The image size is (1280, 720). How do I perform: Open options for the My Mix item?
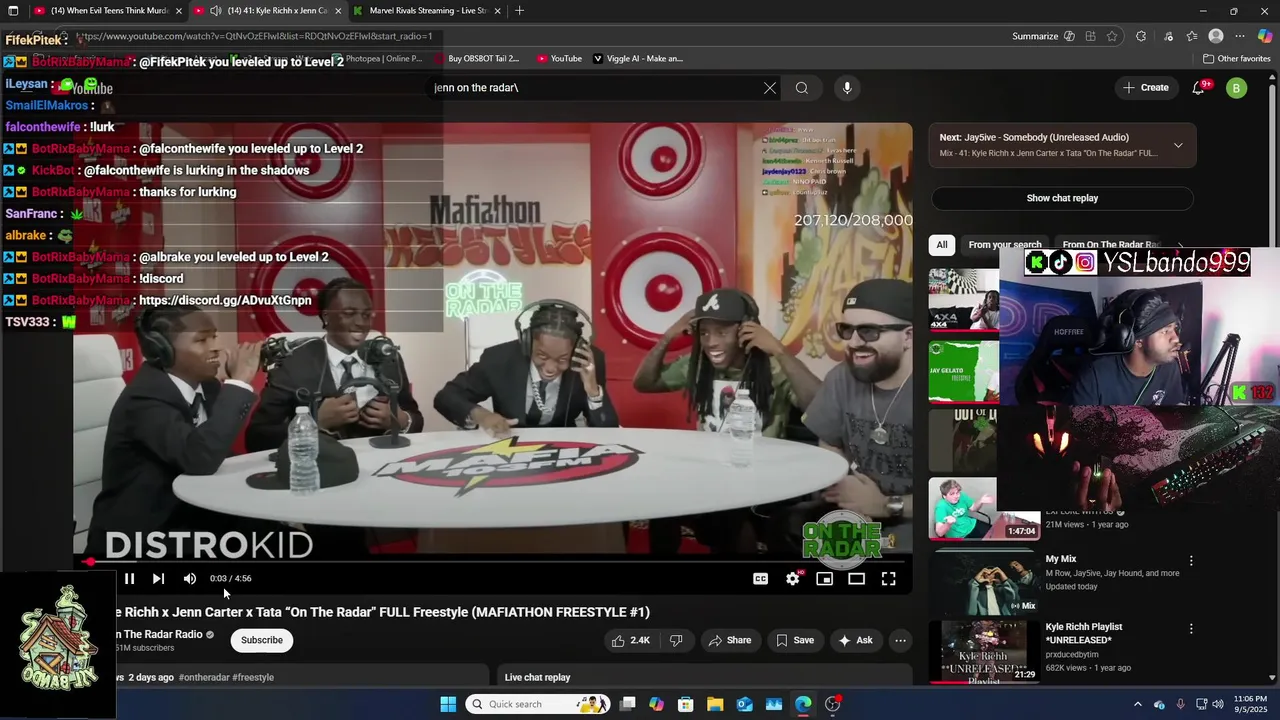click(x=1191, y=561)
